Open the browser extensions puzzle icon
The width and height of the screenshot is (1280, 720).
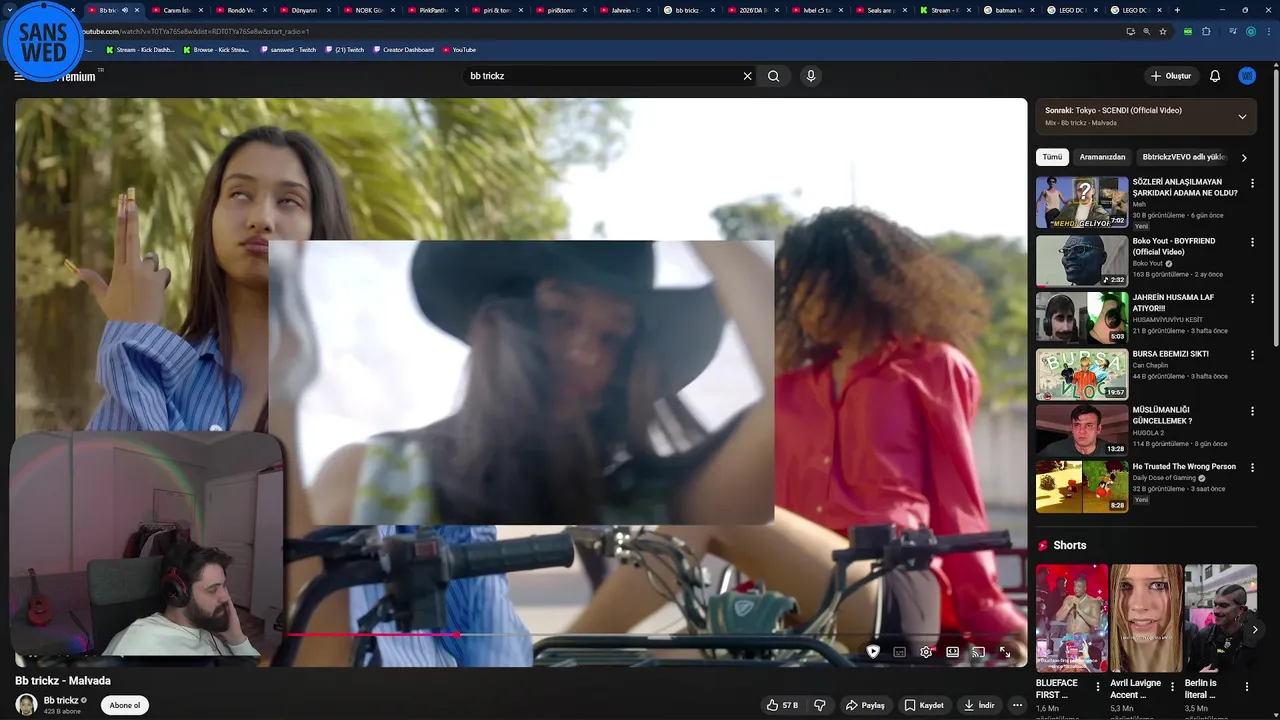[1206, 31]
